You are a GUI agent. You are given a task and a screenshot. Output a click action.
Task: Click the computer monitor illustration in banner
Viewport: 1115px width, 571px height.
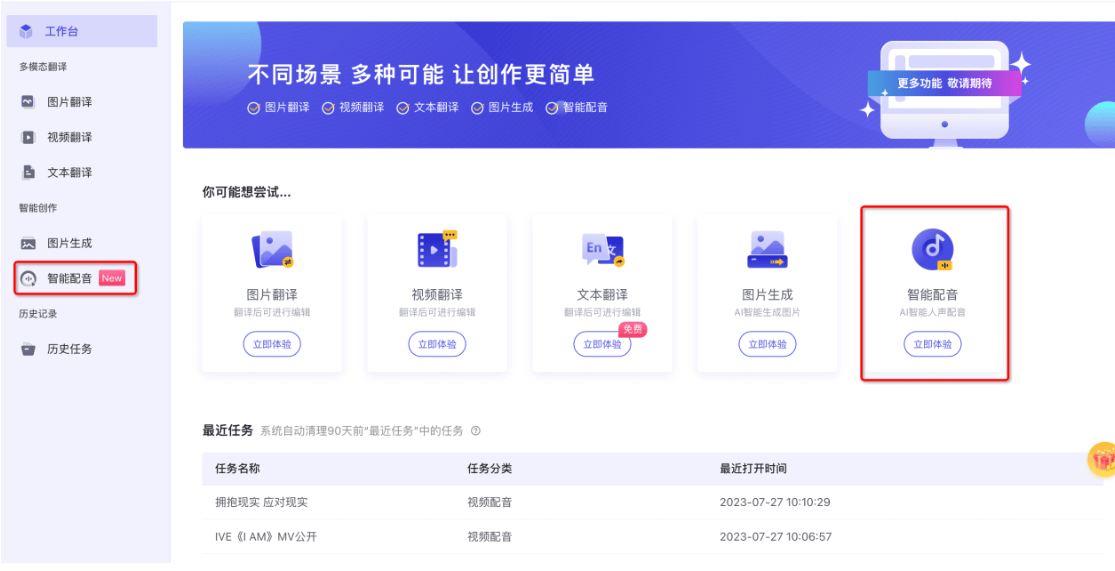click(944, 94)
